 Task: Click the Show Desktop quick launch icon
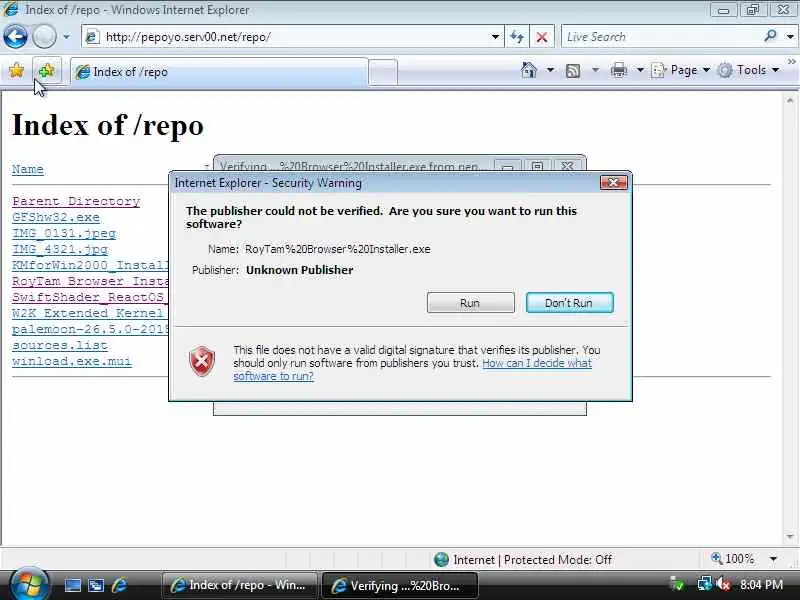click(x=72, y=585)
